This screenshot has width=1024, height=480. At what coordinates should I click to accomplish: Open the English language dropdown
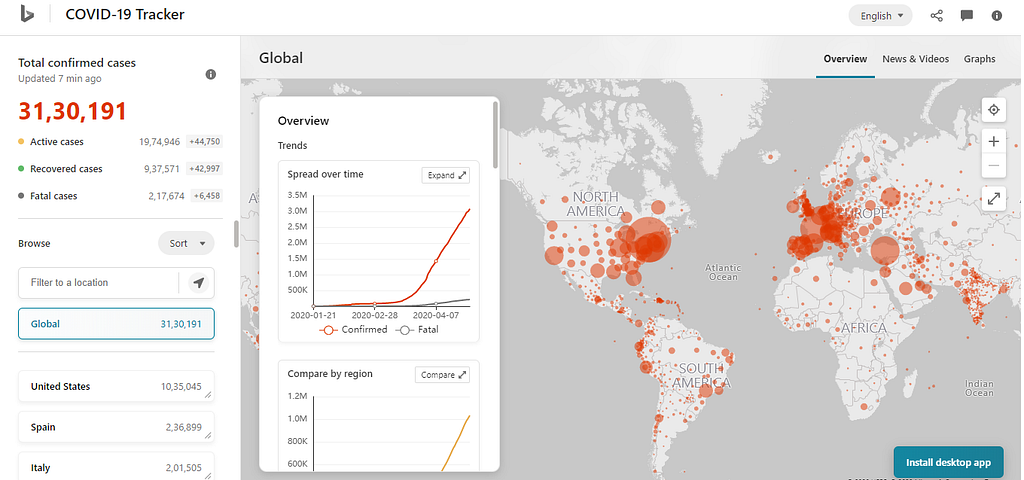pyautogui.click(x=881, y=16)
